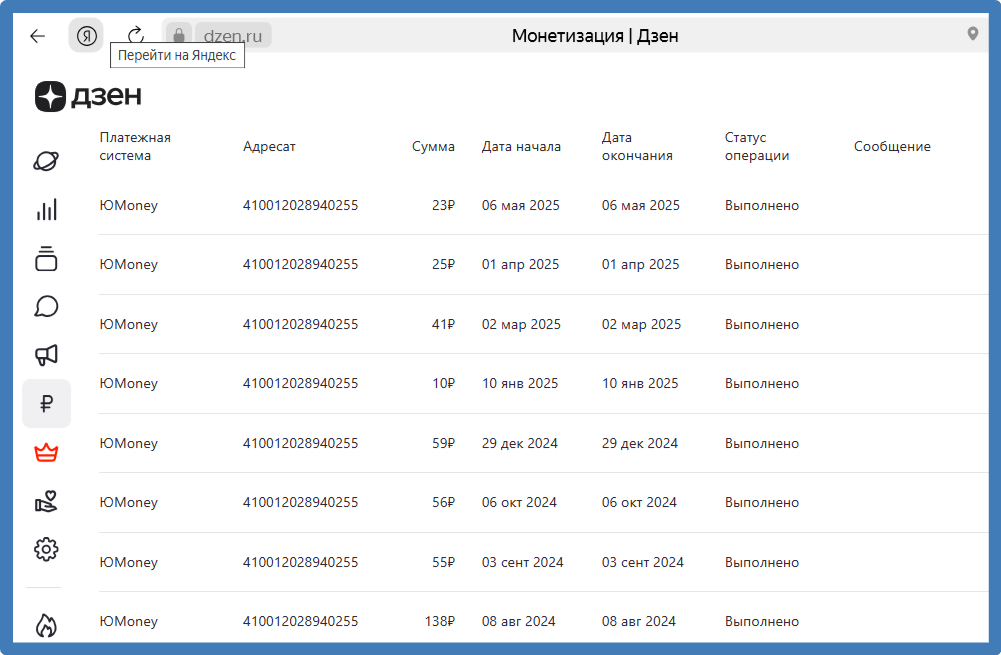The width and height of the screenshot is (1001, 655).
Task: Click start date 06 окт 2024
Action: 519,502
